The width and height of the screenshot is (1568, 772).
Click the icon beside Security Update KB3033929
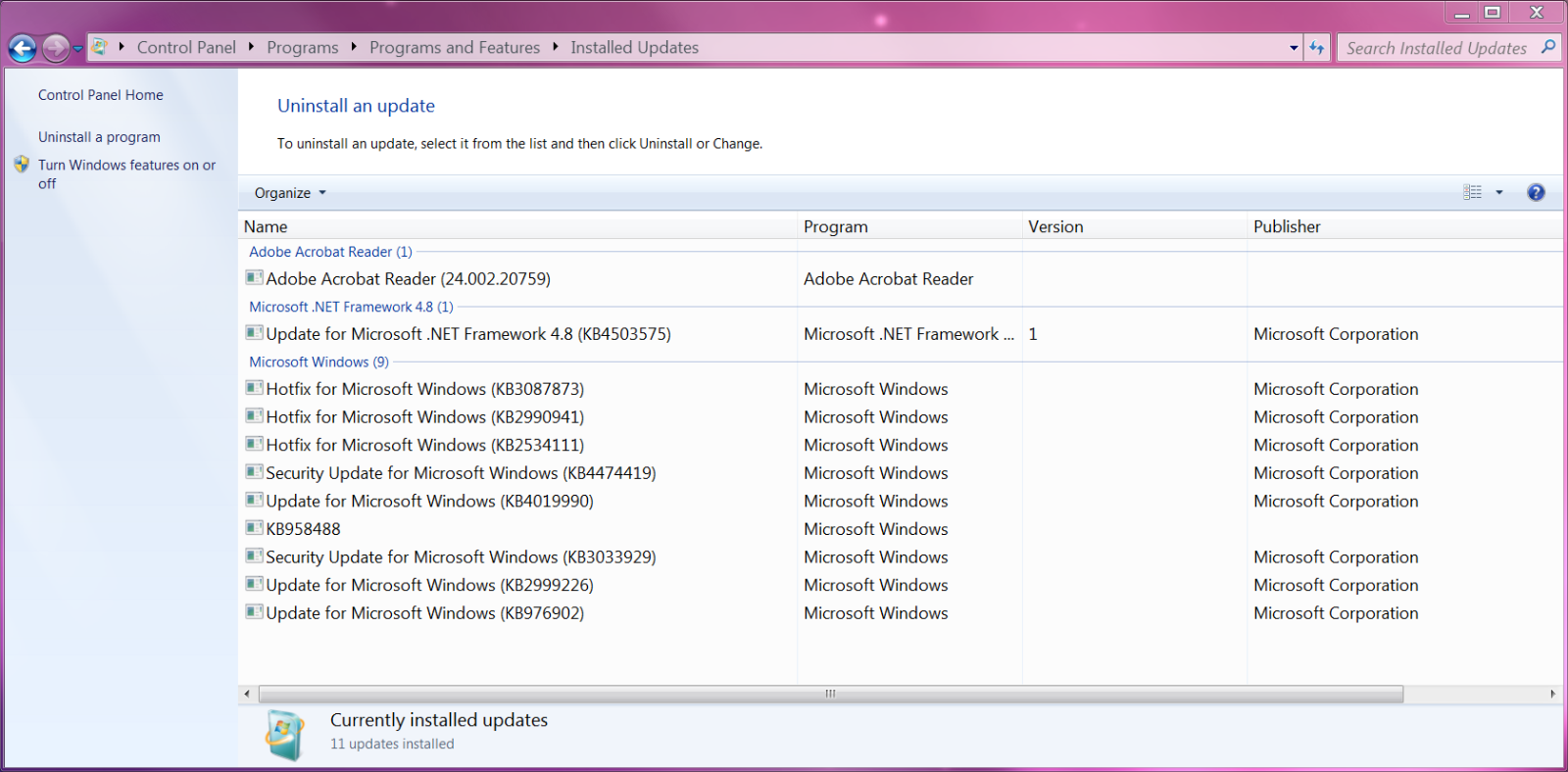click(x=255, y=555)
